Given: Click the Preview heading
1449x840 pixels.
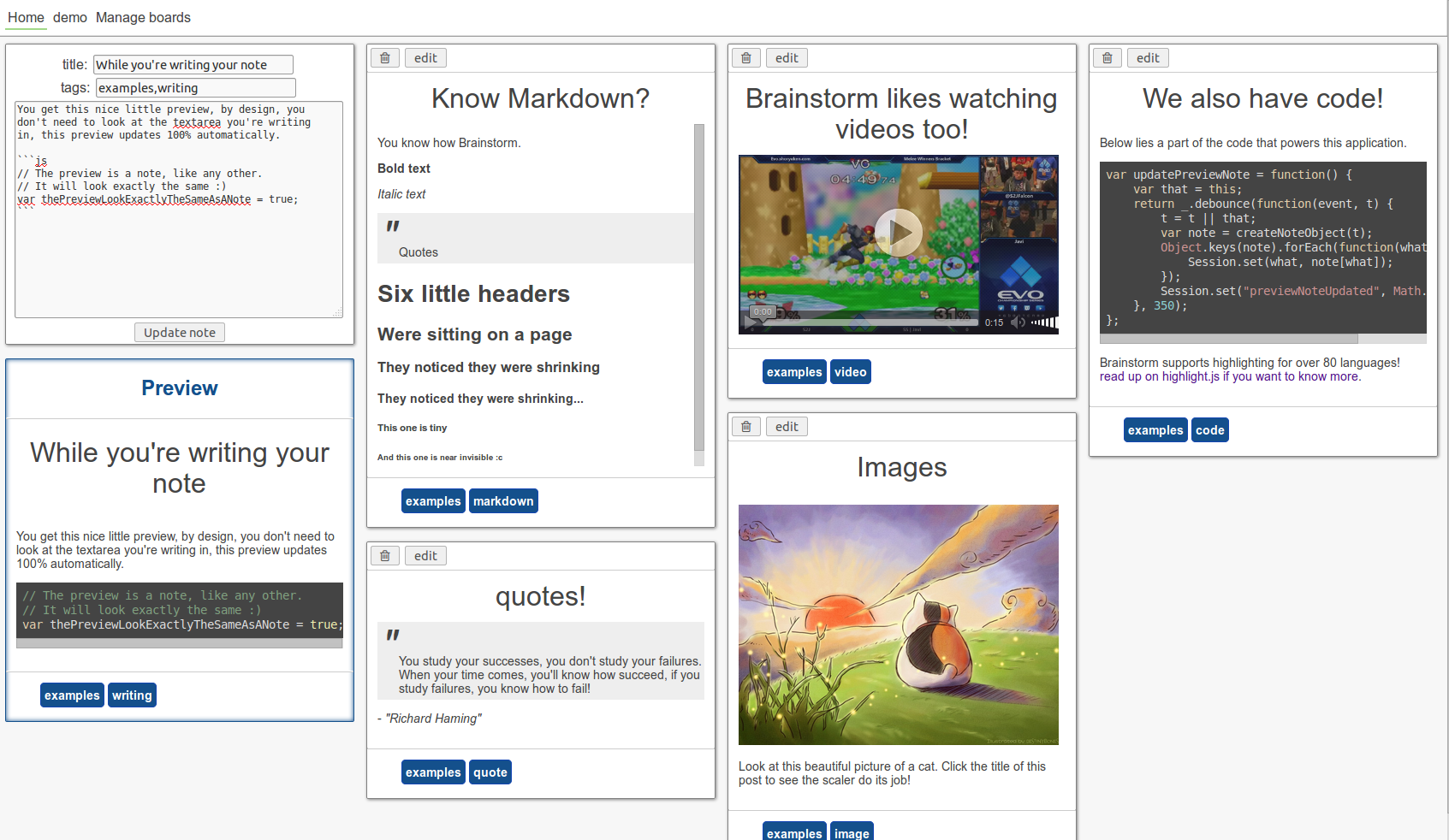Looking at the screenshot, I should 180,388.
